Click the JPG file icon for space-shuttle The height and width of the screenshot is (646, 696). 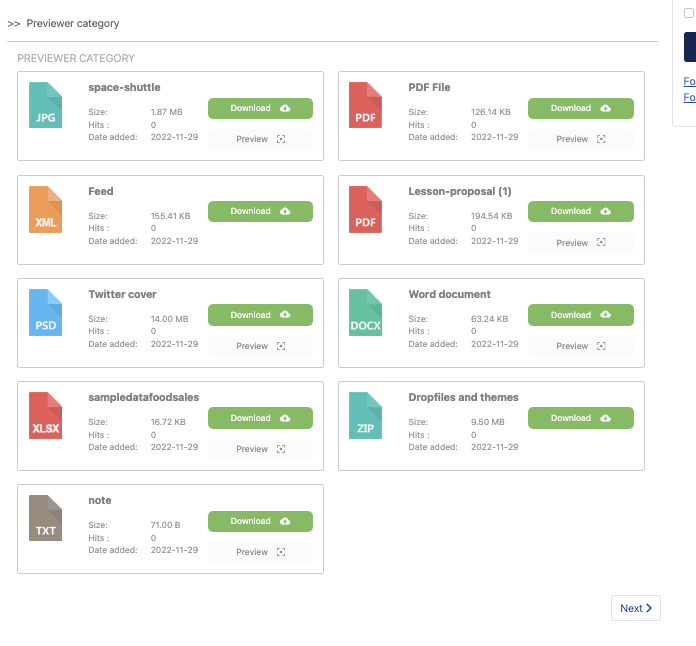coord(46,105)
